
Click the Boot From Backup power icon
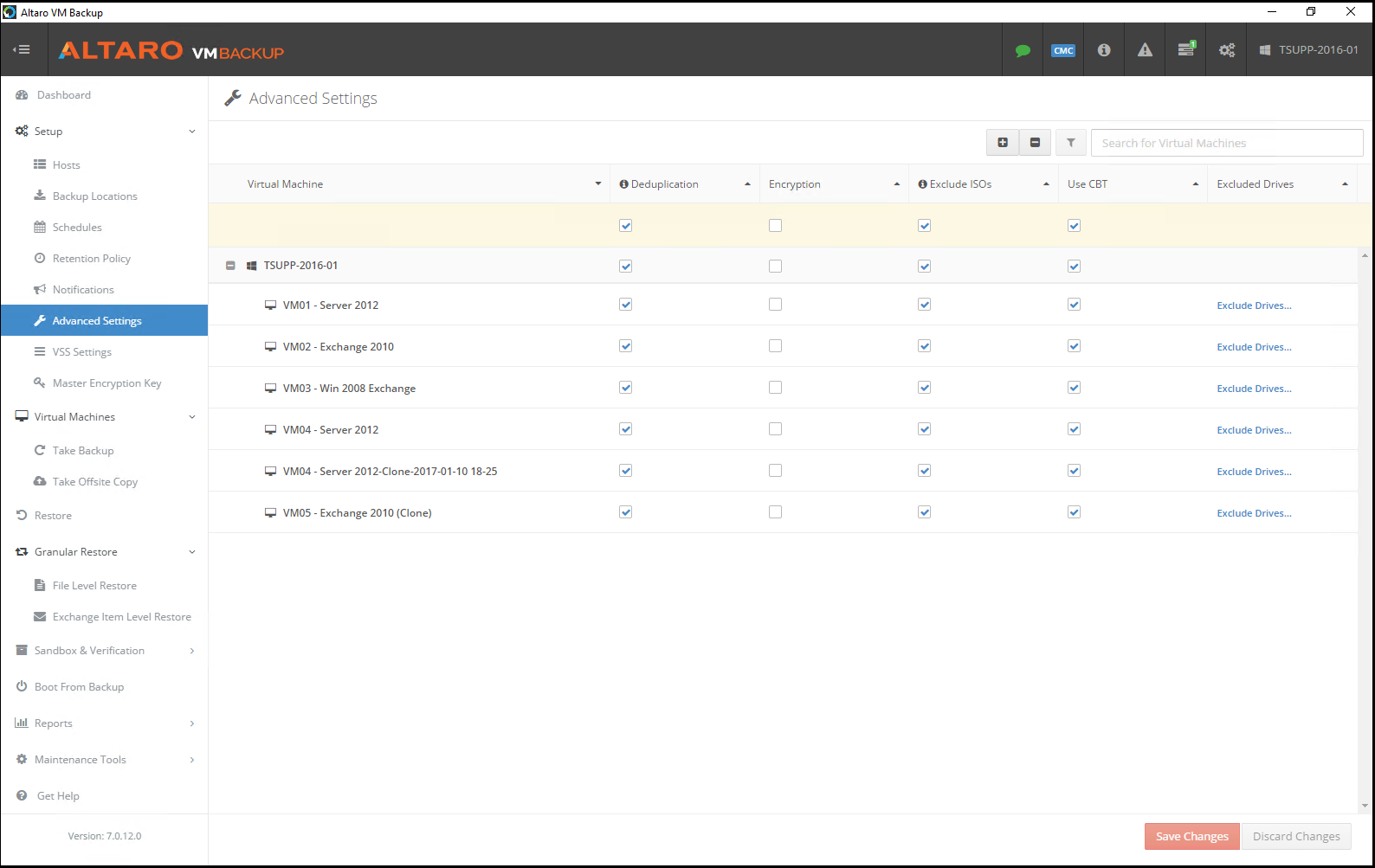(x=22, y=686)
